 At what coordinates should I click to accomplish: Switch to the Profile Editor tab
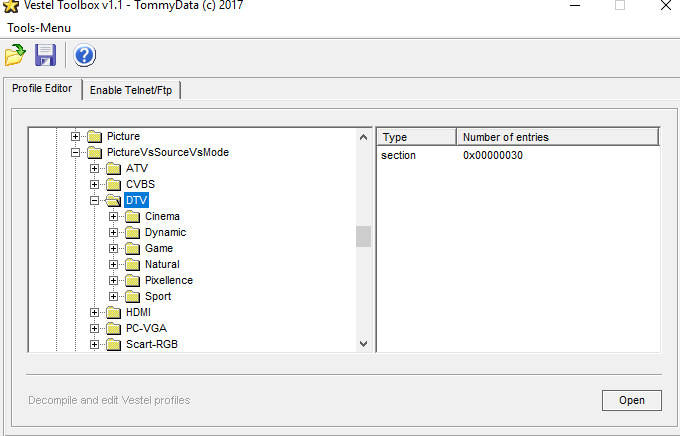pos(42,89)
